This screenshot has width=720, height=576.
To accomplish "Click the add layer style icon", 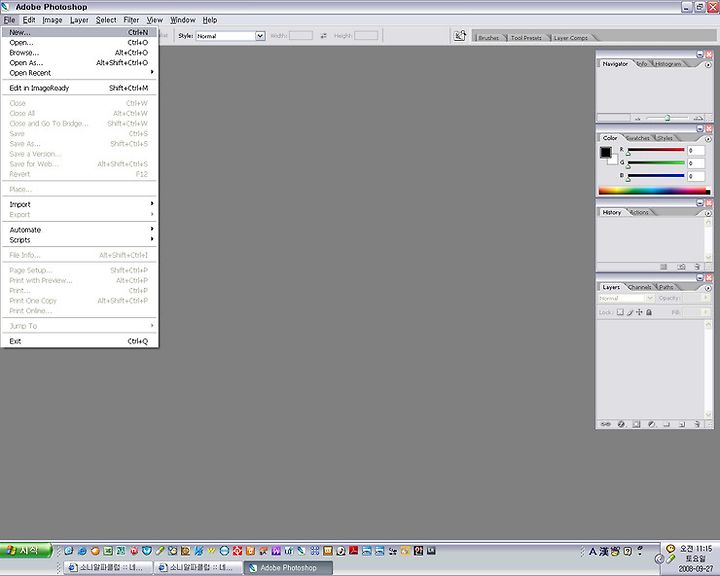I will coord(621,424).
